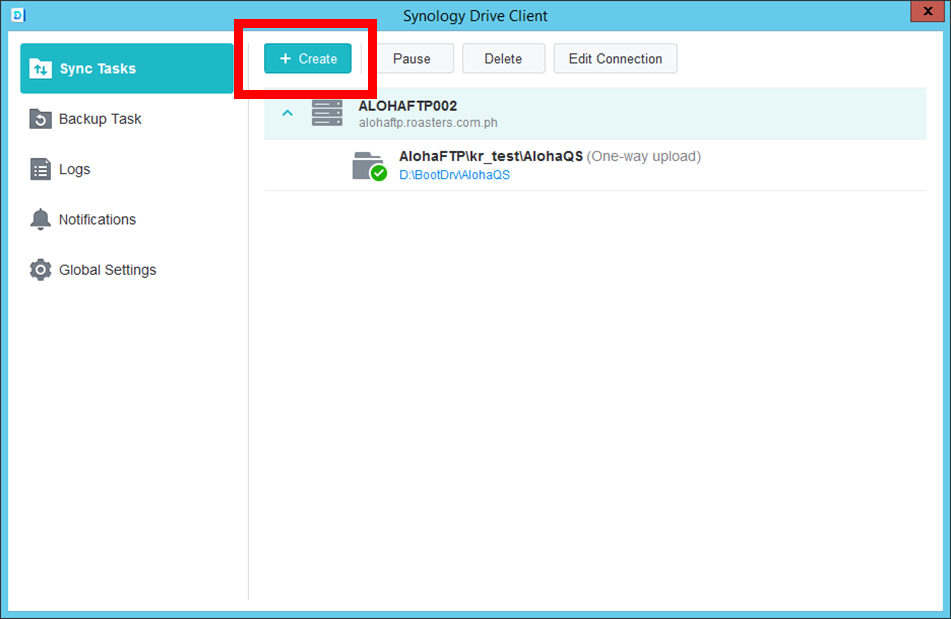Pause the selected sync task

click(412, 59)
